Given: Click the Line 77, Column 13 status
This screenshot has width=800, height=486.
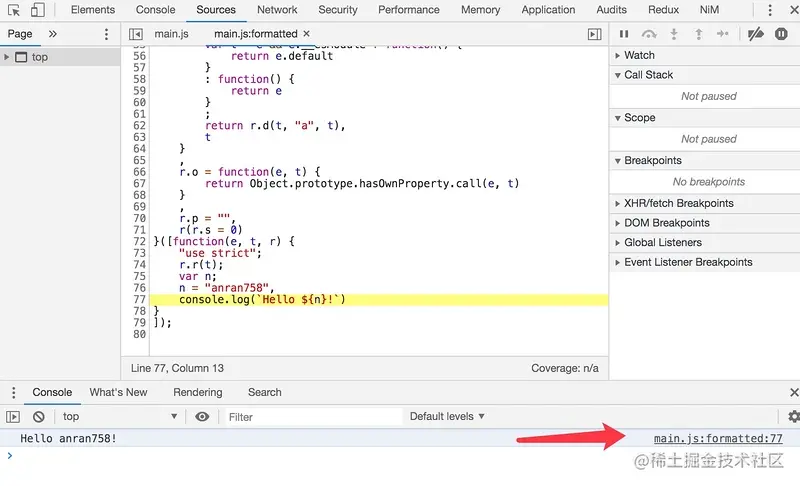Looking at the screenshot, I should point(177,368).
